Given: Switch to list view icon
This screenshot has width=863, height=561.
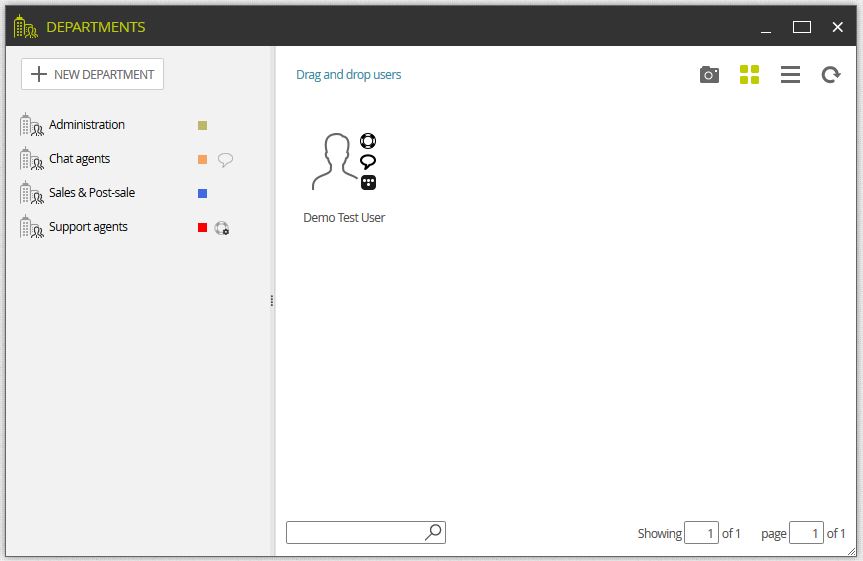Looking at the screenshot, I should coord(790,74).
